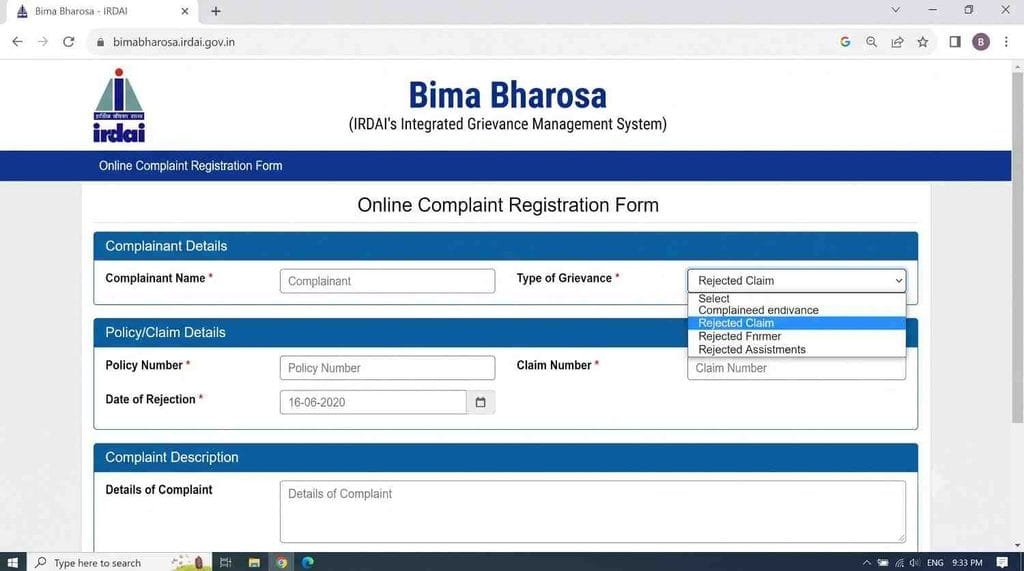Click the zoom magnifier icon in toolbar

pos(871,42)
